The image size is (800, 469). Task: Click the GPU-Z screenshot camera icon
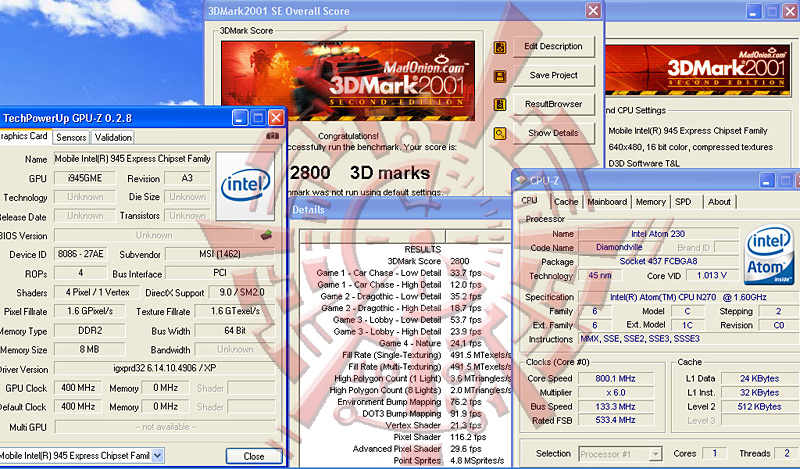272,136
